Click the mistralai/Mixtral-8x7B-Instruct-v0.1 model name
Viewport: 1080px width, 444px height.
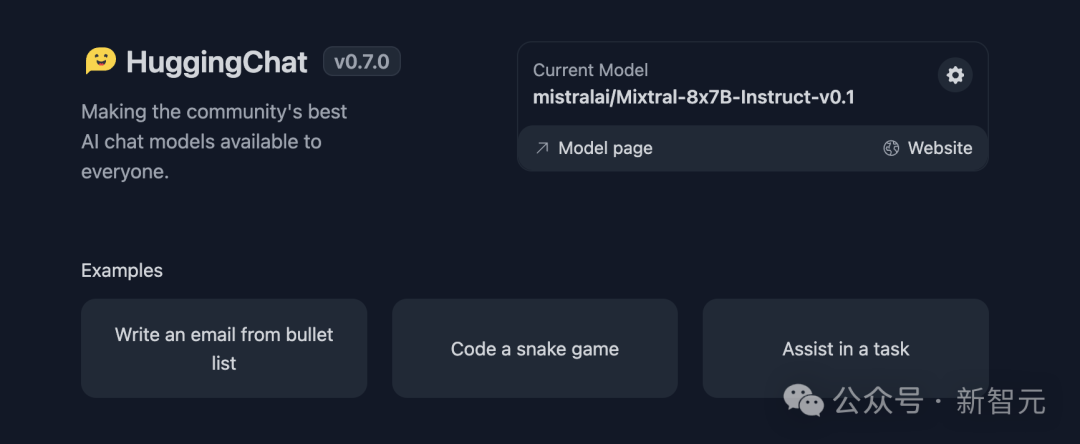click(693, 97)
